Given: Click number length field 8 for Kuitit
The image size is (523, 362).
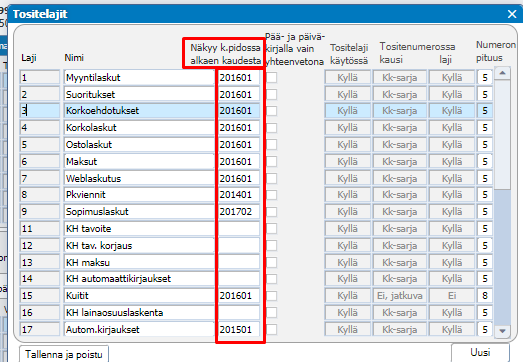Looking at the screenshot, I should [x=485, y=296].
